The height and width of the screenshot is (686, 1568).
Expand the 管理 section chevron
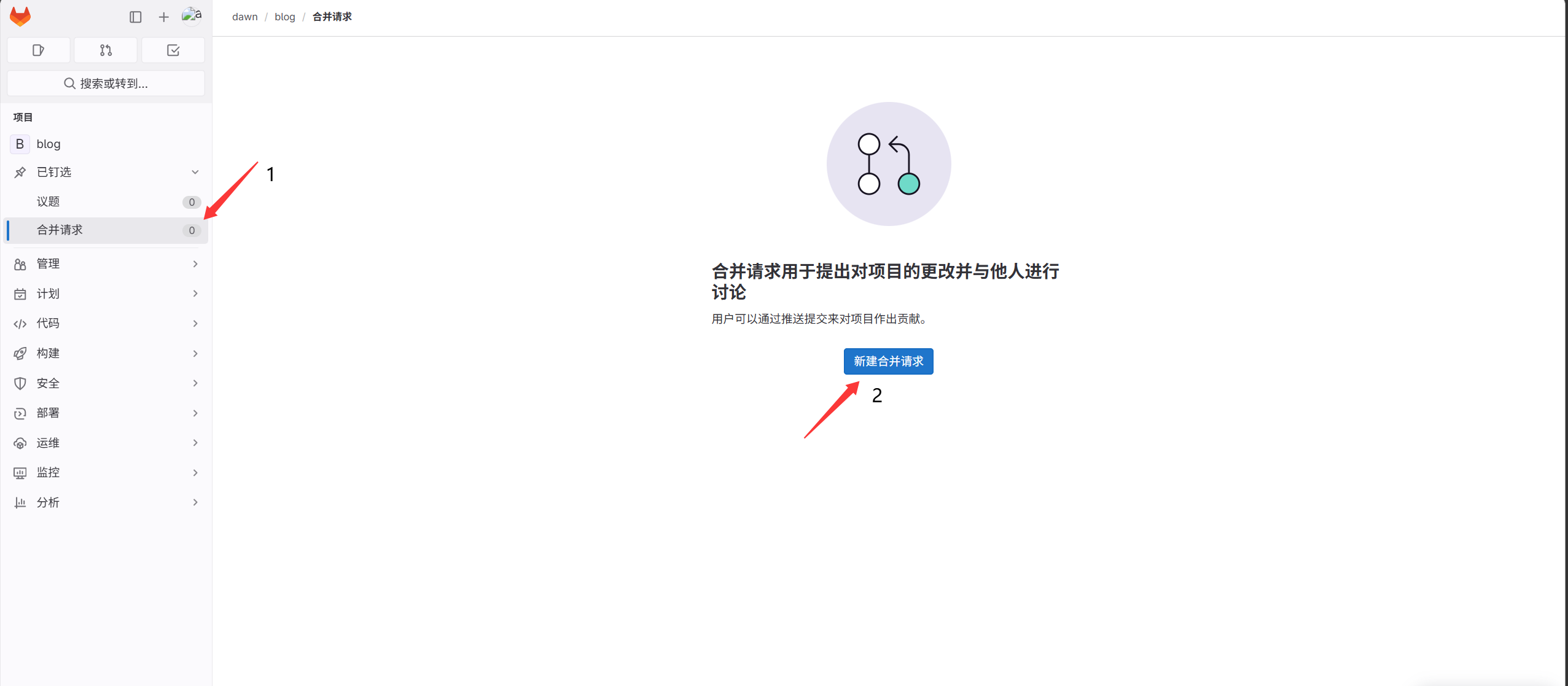[x=195, y=264]
